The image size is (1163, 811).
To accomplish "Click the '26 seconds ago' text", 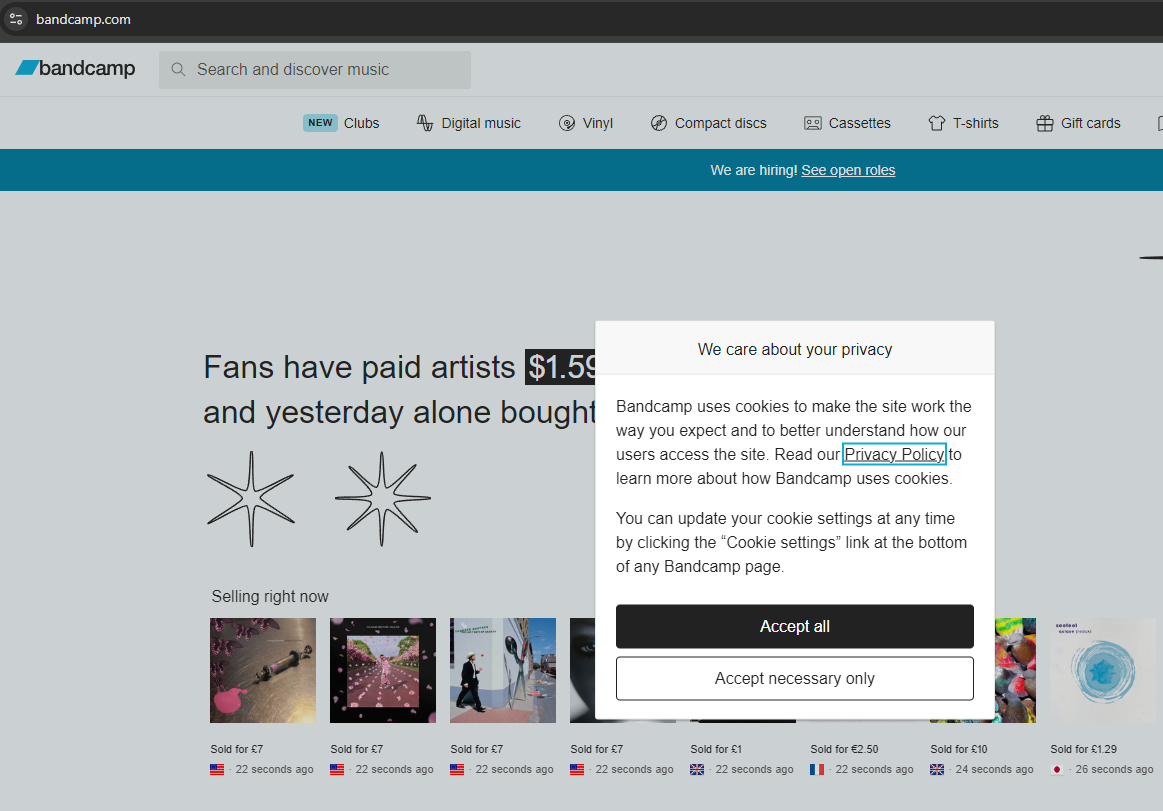I will coord(1114,769).
